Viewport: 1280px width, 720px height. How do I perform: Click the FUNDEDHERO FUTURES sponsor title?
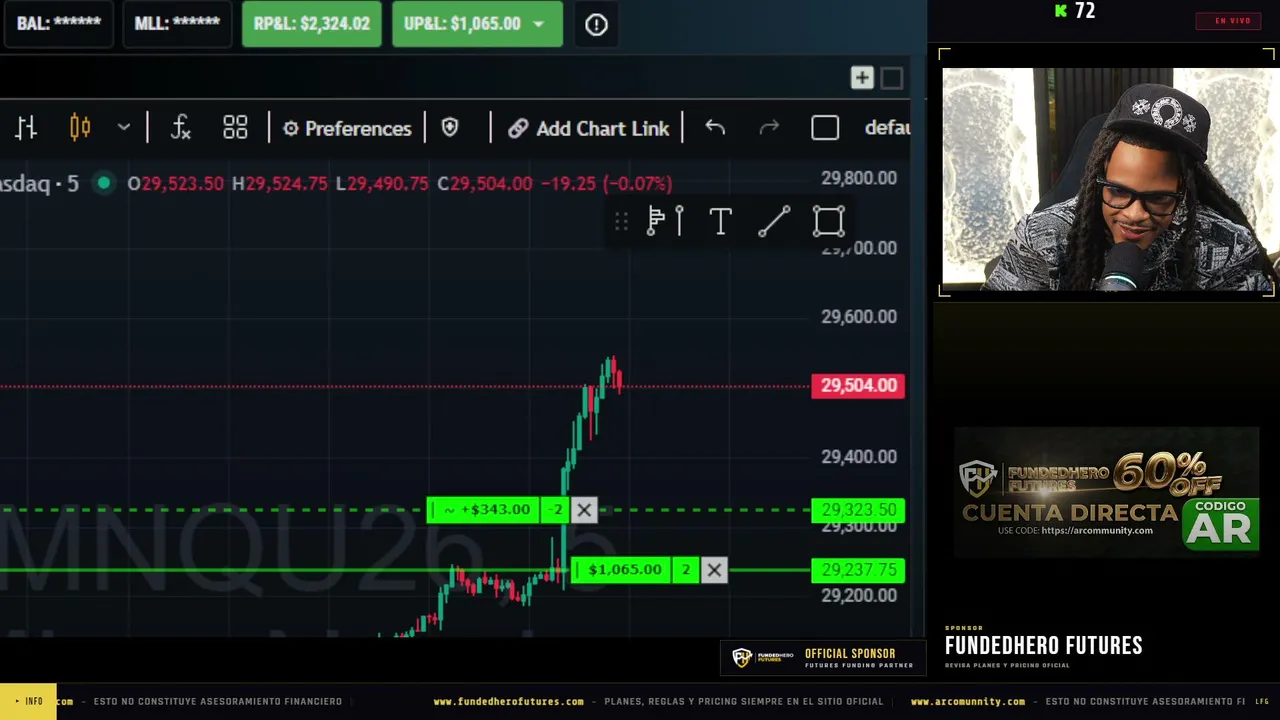point(1043,646)
